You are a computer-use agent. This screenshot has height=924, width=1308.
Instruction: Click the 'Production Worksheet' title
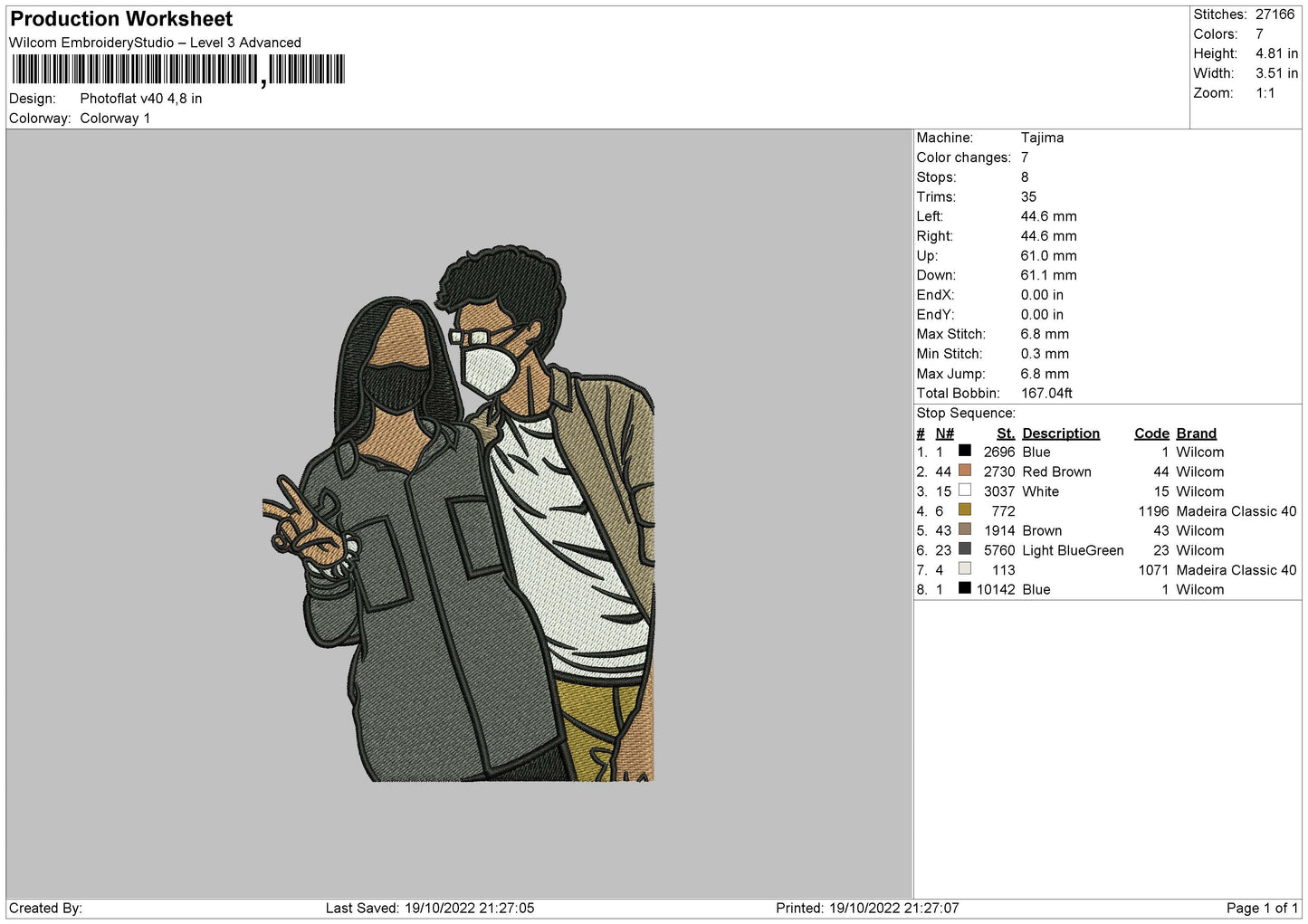pyautogui.click(x=121, y=19)
